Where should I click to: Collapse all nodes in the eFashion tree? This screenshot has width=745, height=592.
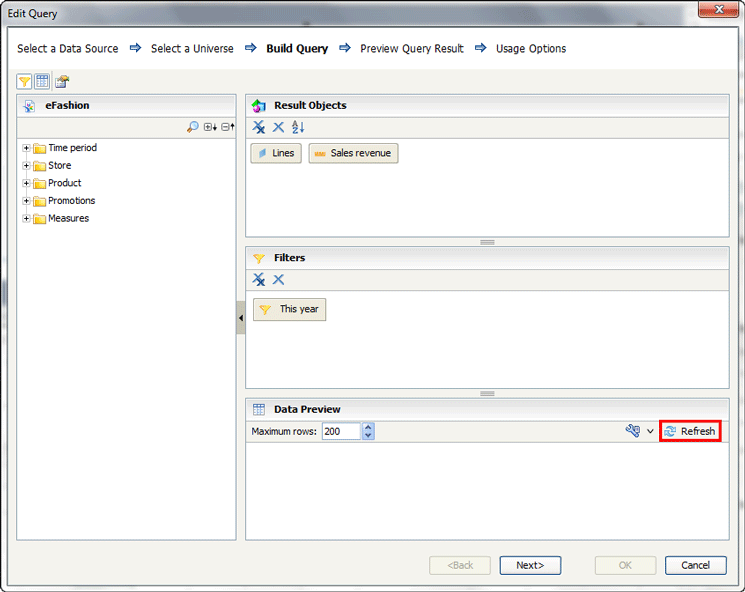227,127
